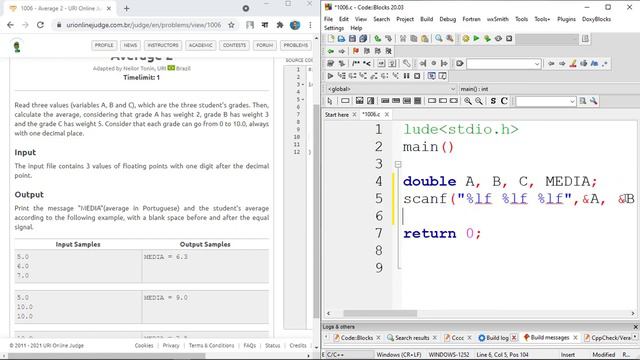Open Chrome extensions puzzle icon
The width and height of the screenshot is (640, 360).
click(280, 25)
